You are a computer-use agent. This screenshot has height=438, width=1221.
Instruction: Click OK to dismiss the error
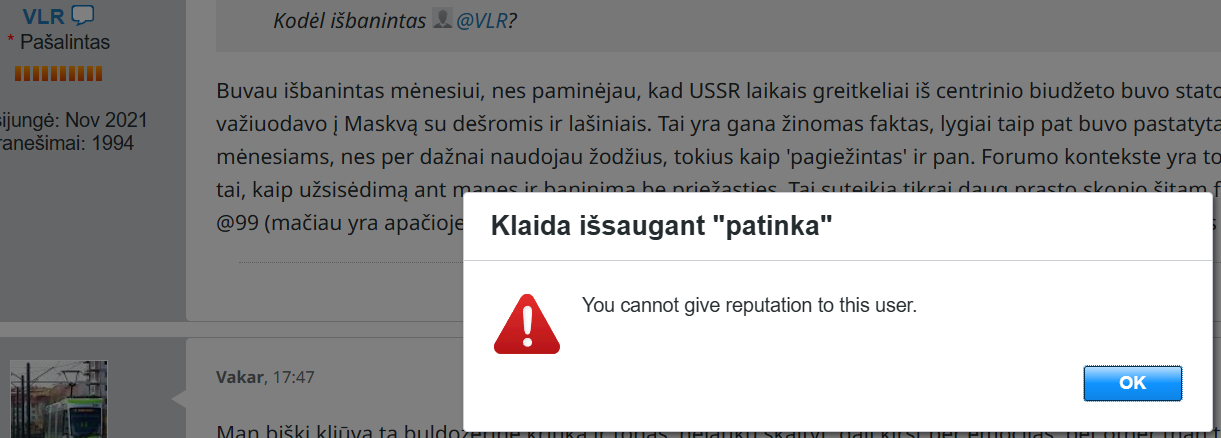pos(1132,383)
